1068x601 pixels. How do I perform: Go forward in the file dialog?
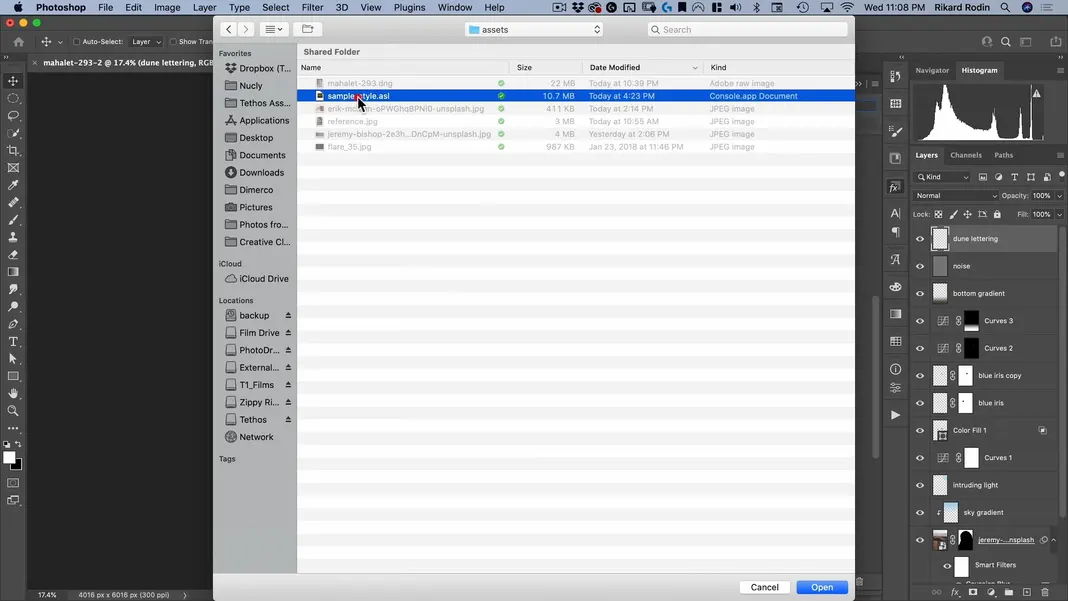click(x=246, y=29)
